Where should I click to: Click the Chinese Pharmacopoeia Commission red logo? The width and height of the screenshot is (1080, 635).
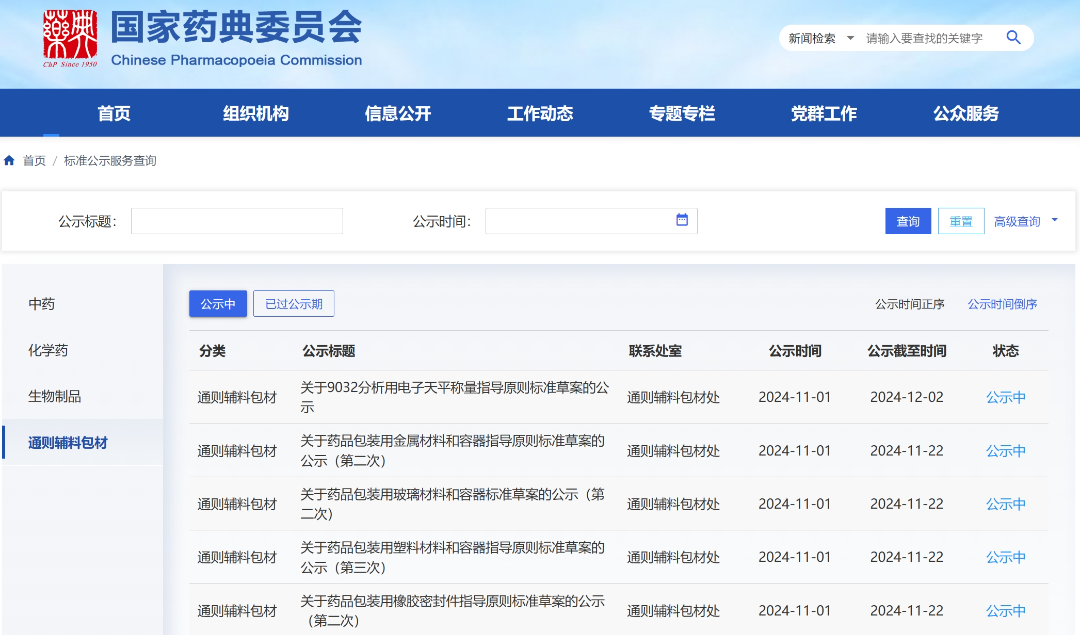click(x=70, y=38)
